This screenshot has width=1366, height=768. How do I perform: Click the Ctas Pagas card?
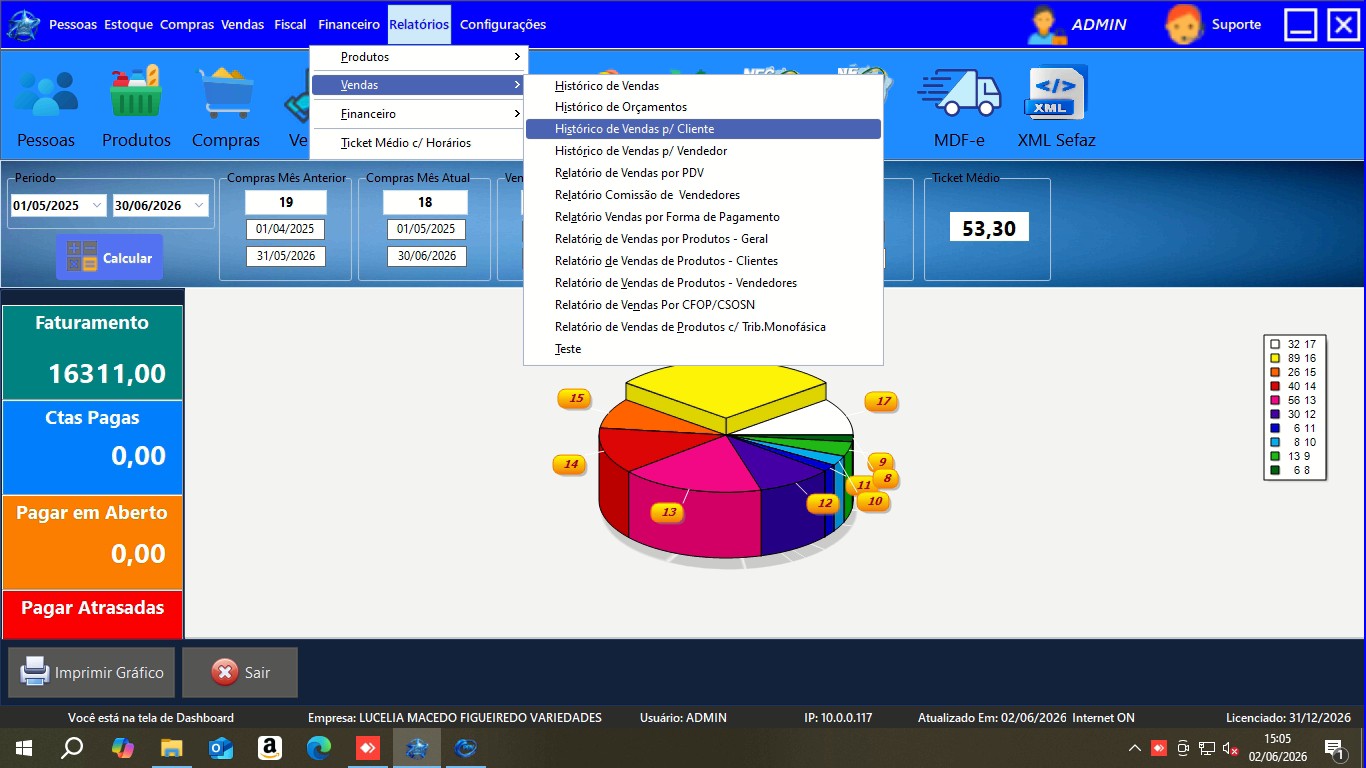coord(93,447)
